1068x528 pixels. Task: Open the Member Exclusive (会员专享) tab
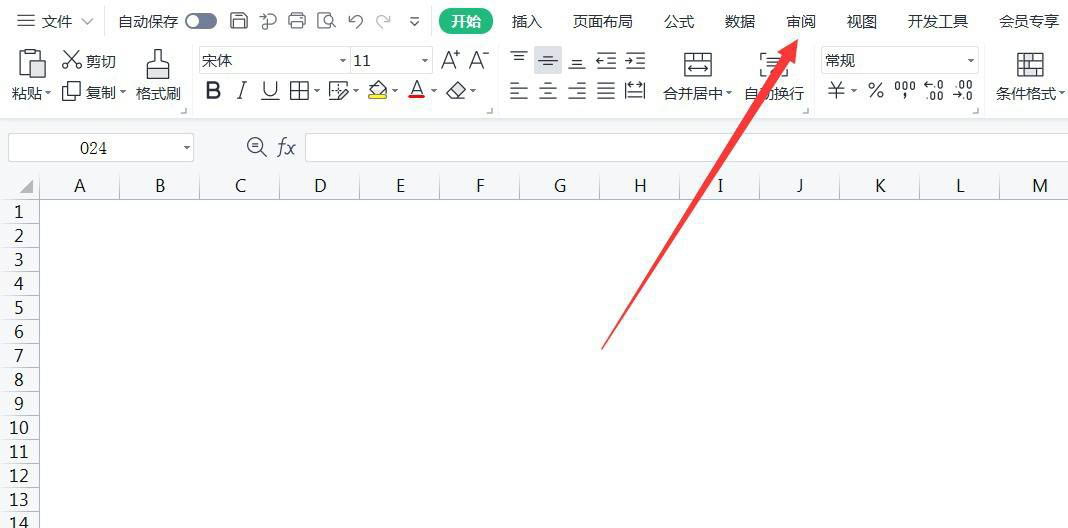1028,21
